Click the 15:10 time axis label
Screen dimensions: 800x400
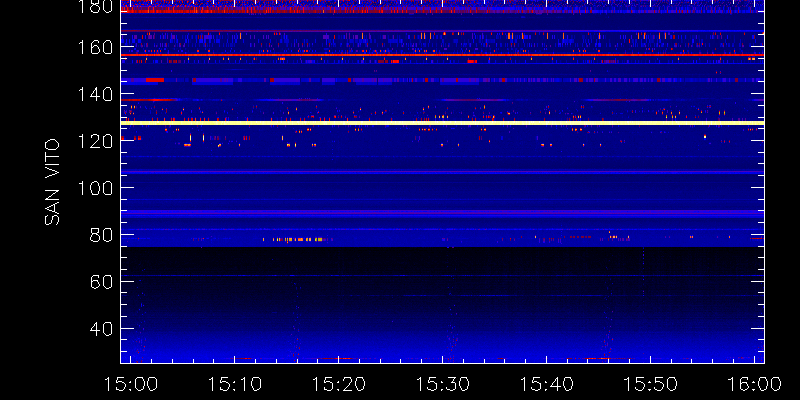click(235, 384)
